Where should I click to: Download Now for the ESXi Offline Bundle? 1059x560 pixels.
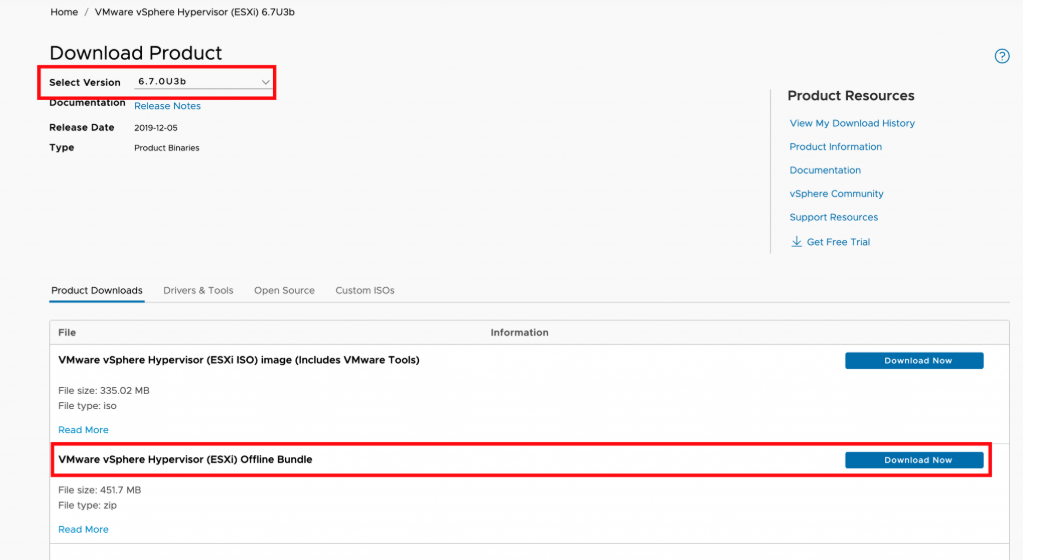point(914,460)
